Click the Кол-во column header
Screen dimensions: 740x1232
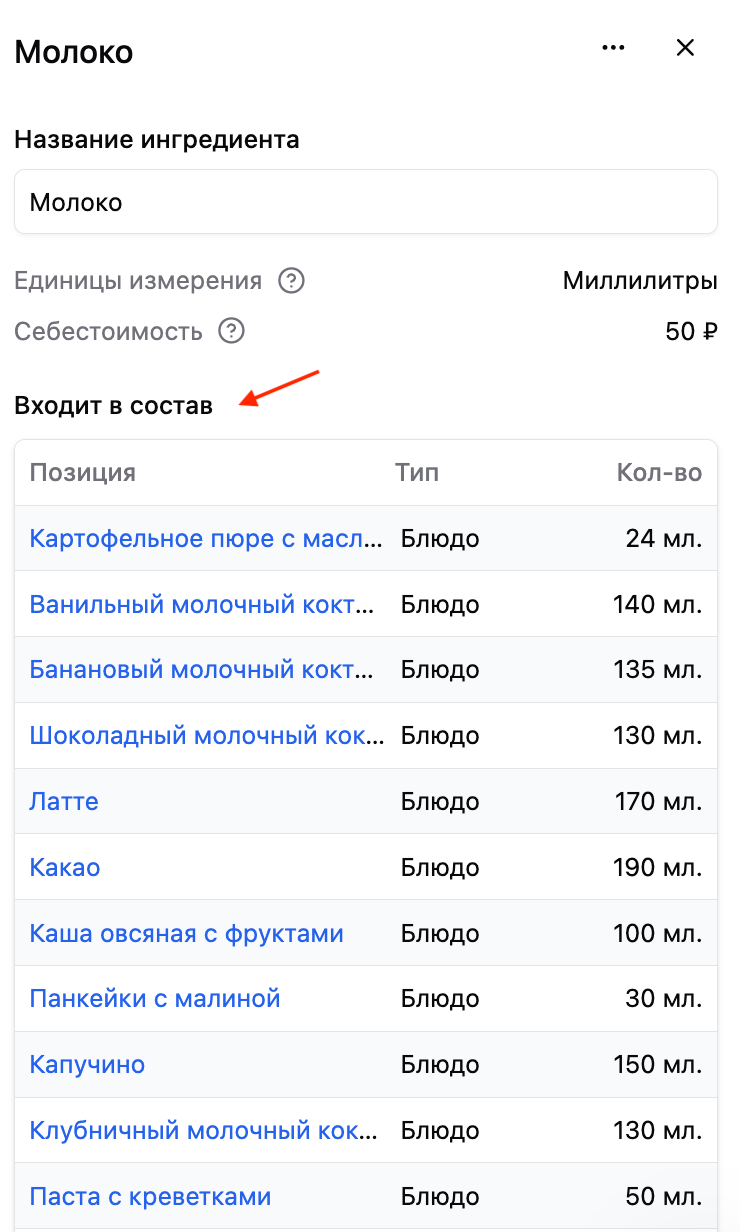tap(660, 473)
